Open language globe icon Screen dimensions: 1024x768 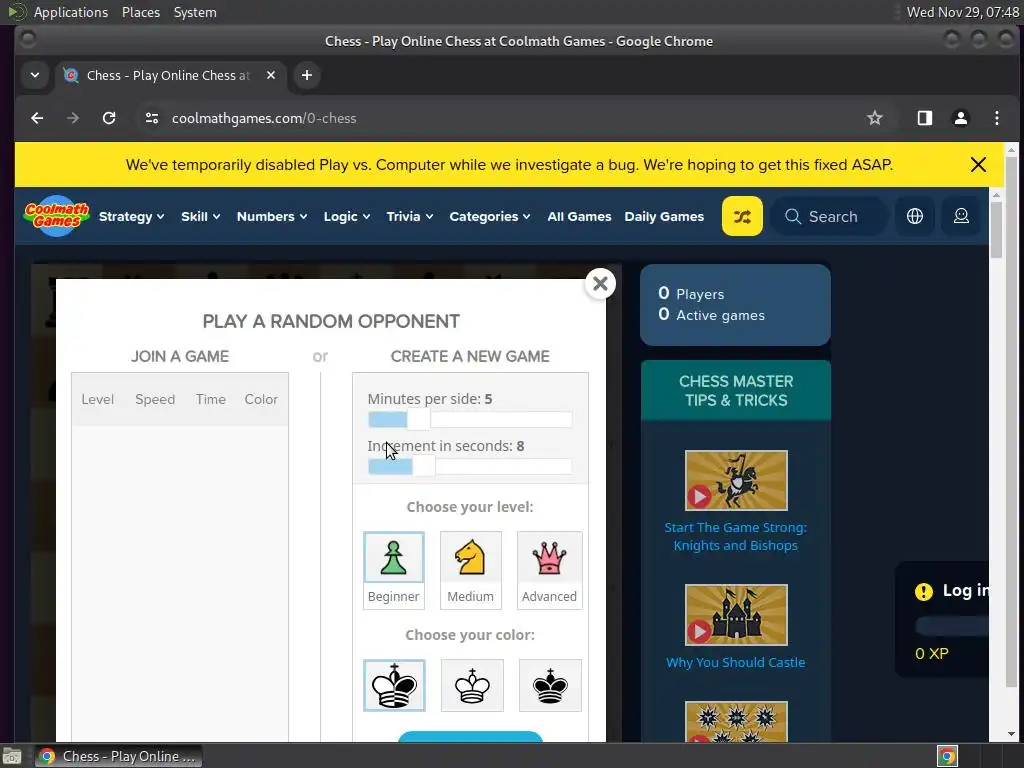pos(915,216)
